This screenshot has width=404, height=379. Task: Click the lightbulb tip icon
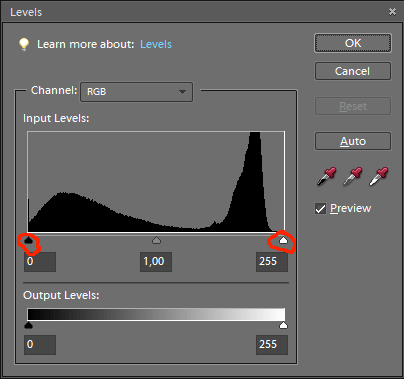[x=24, y=44]
